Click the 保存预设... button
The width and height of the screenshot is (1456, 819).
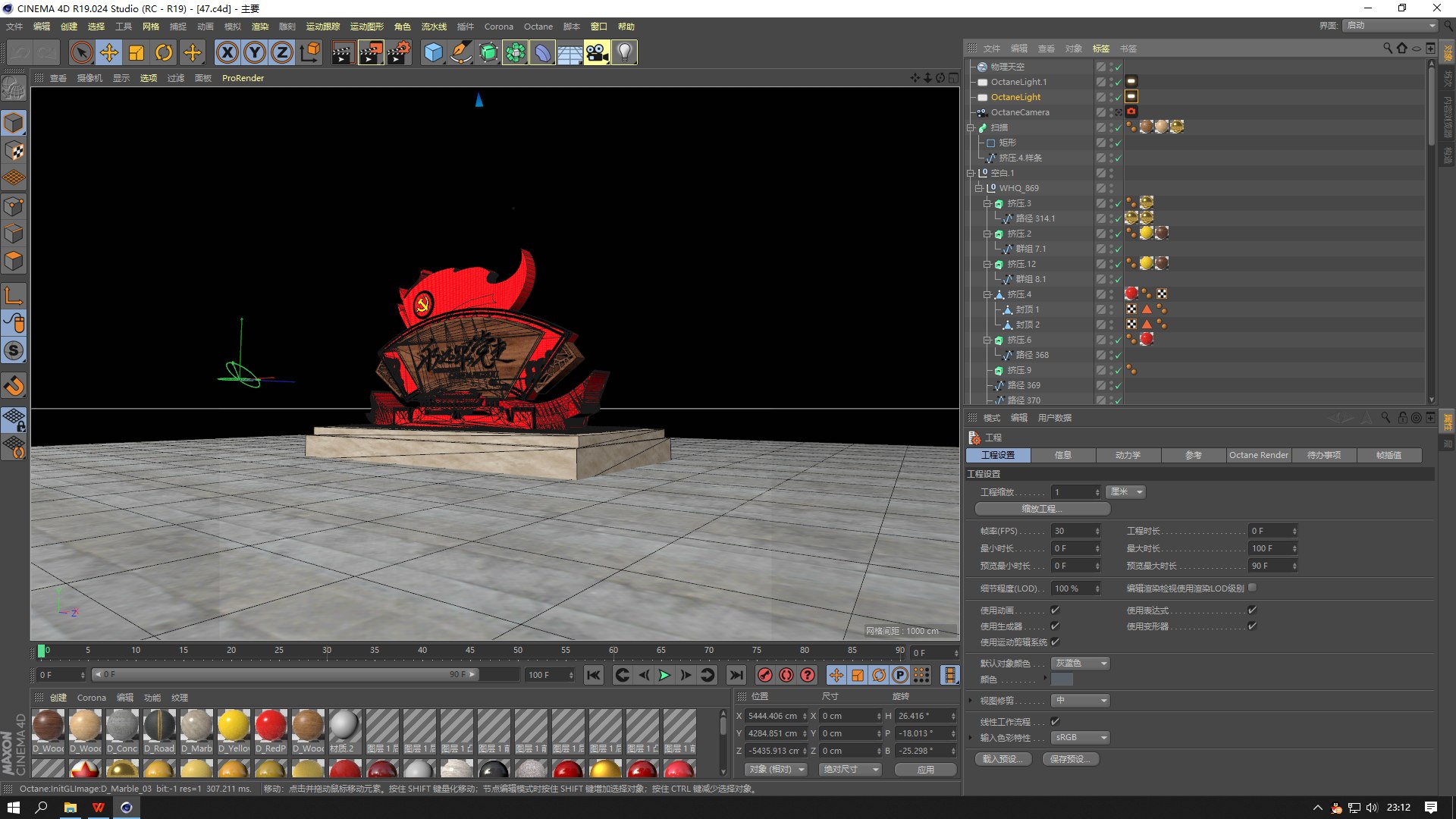click(x=1070, y=760)
